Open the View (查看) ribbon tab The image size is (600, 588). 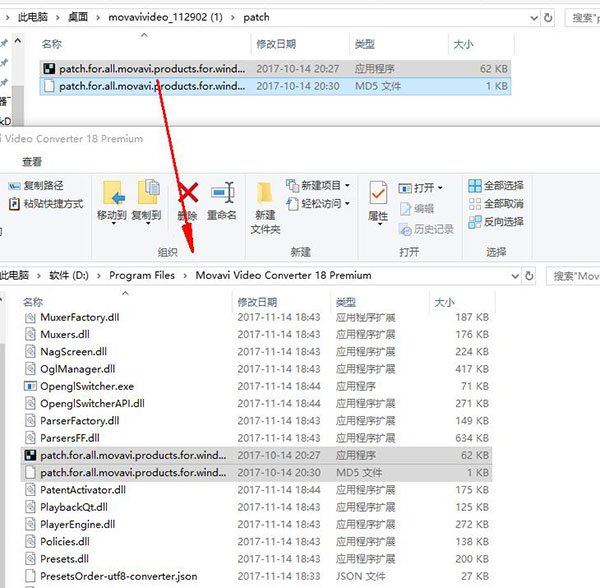32,162
